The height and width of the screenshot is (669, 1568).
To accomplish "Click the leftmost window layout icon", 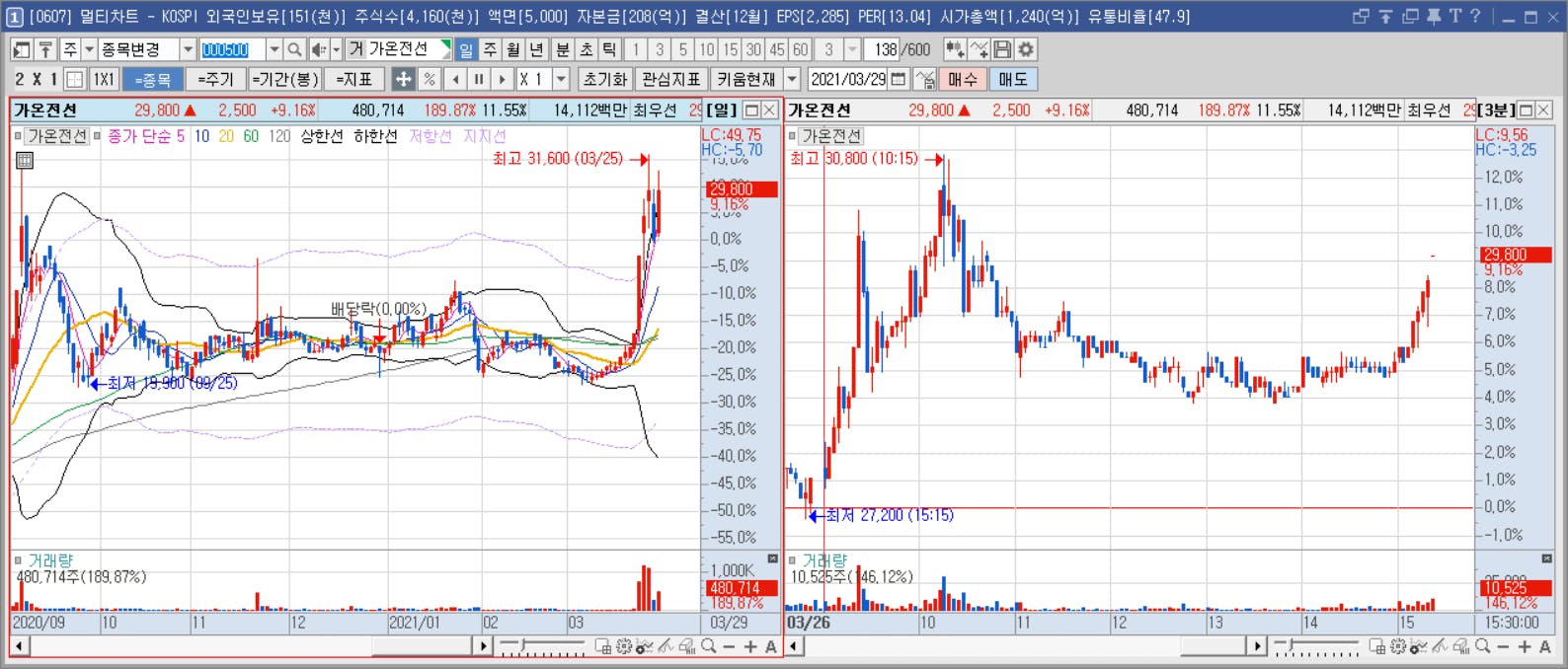I will 22,49.
